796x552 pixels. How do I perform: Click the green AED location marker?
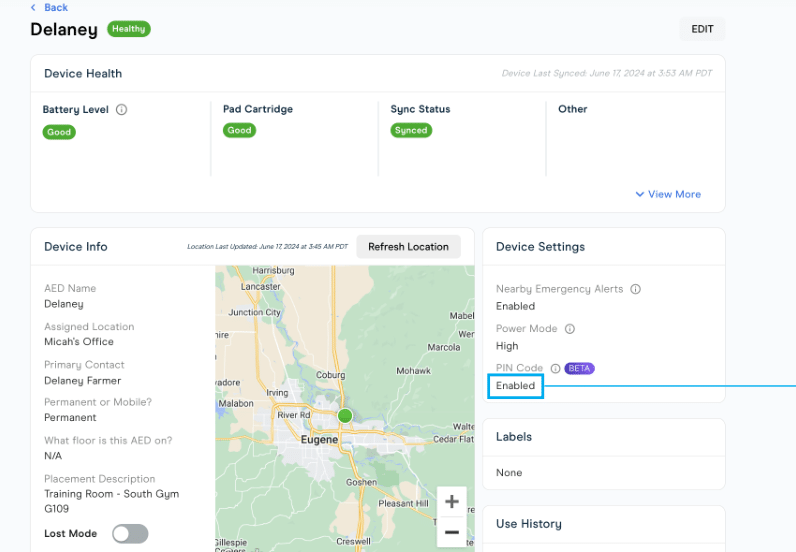tap(345, 415)
